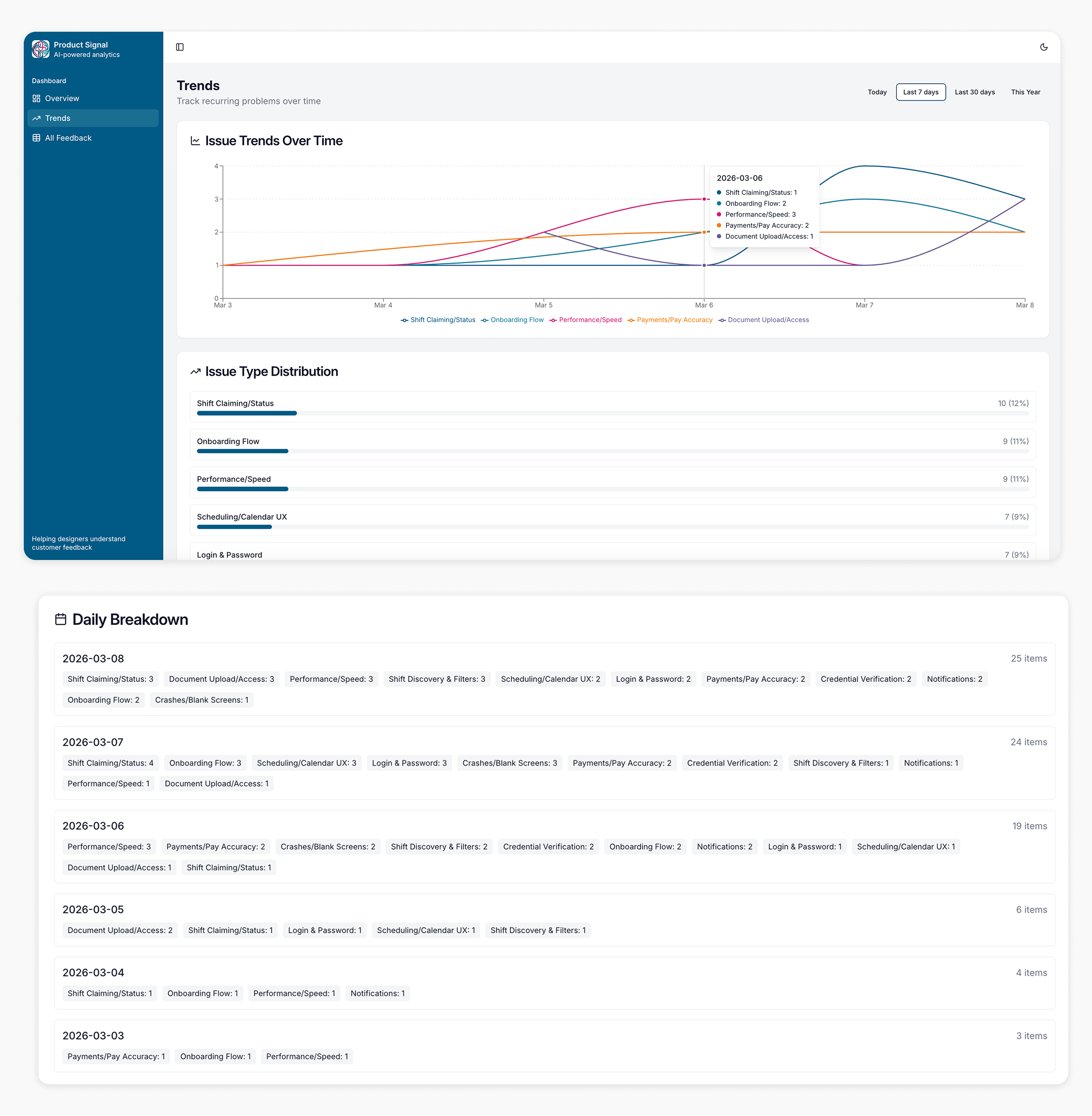Choose the Last 7 days filter

tap(920, 92)
